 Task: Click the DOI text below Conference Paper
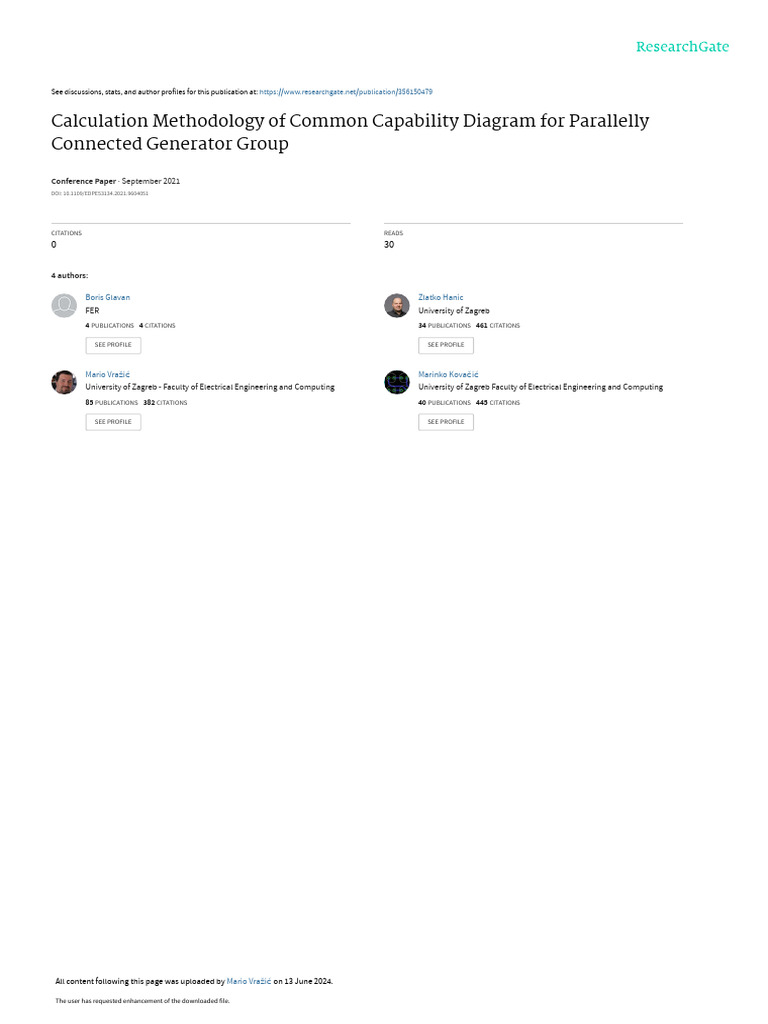click(x=99, y=193)
